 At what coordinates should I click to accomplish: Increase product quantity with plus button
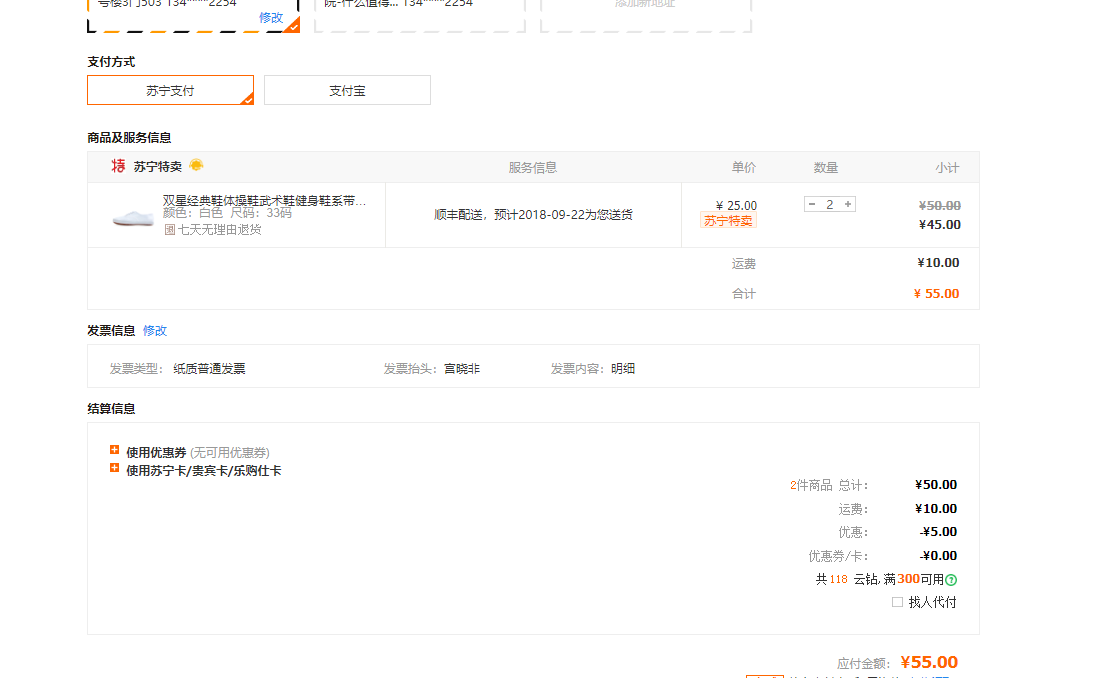point(848,204)
